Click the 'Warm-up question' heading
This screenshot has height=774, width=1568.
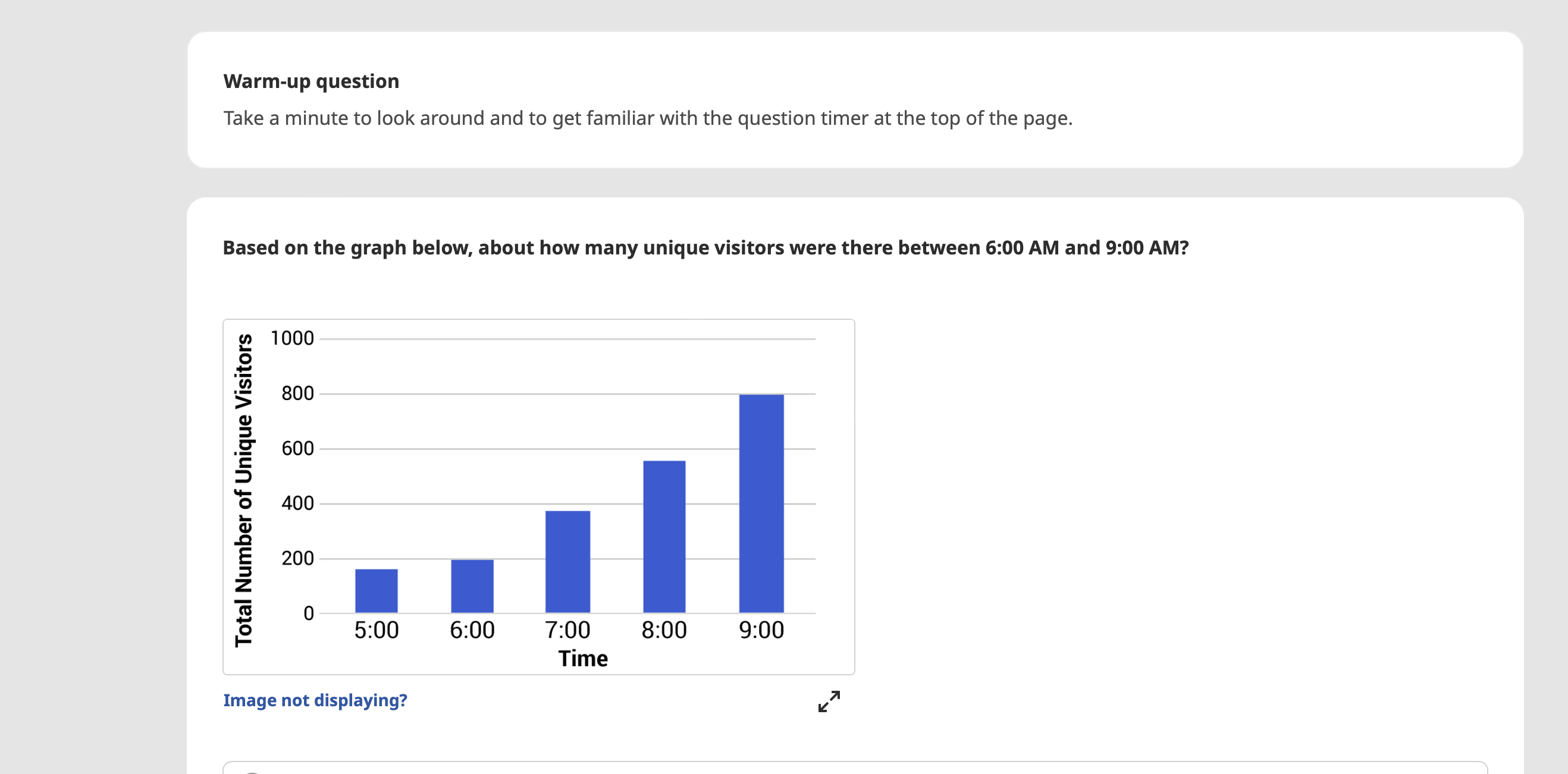pyautogui.click(x=311, y=81)
